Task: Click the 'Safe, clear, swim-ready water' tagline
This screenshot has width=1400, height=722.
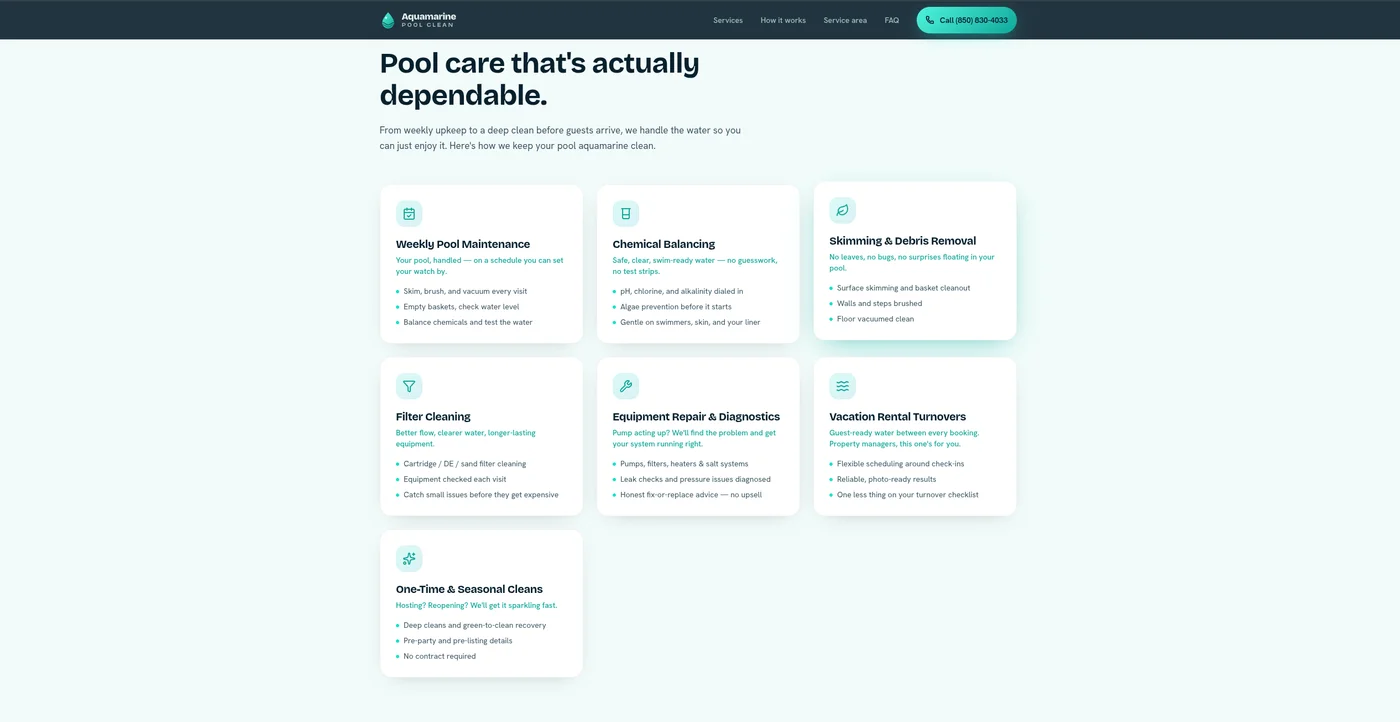Action: pos(695,266)
